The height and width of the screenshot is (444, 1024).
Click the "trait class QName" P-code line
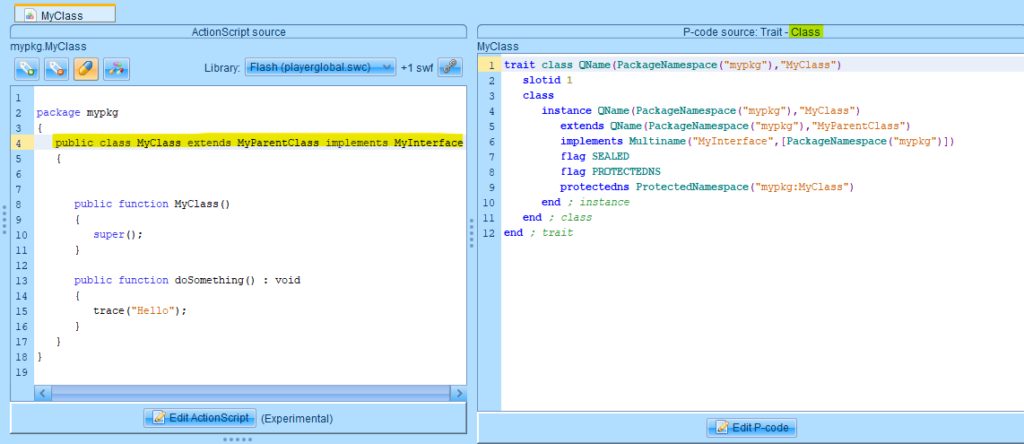(x=672, y=65)
